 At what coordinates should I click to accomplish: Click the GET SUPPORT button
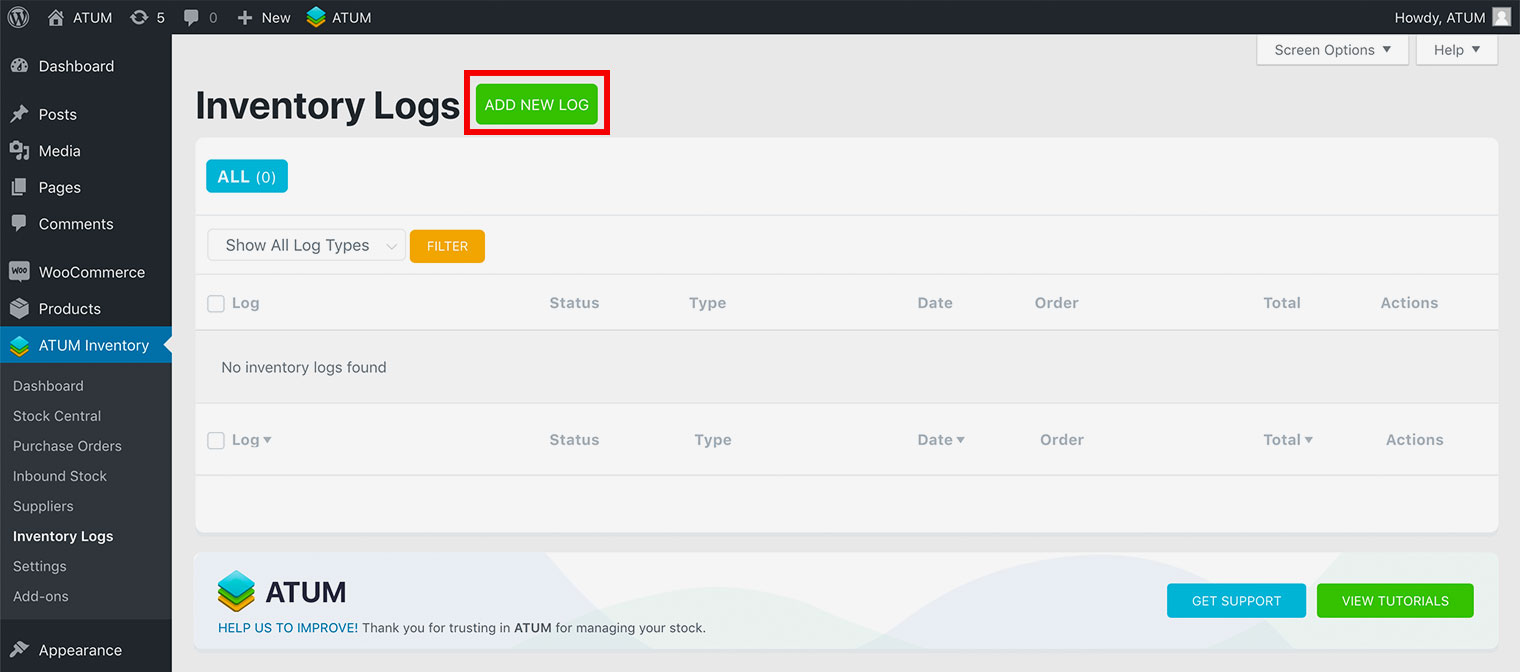(1236, 601)
